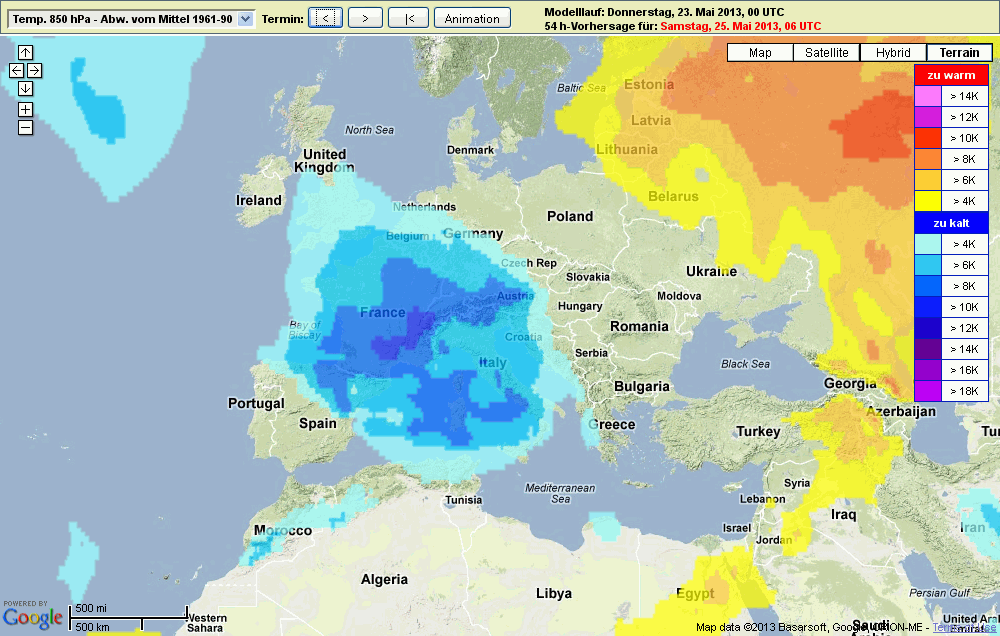Click the Morocco label on the map
Viewport: 1000px width, 636px height.
[283, 531]
